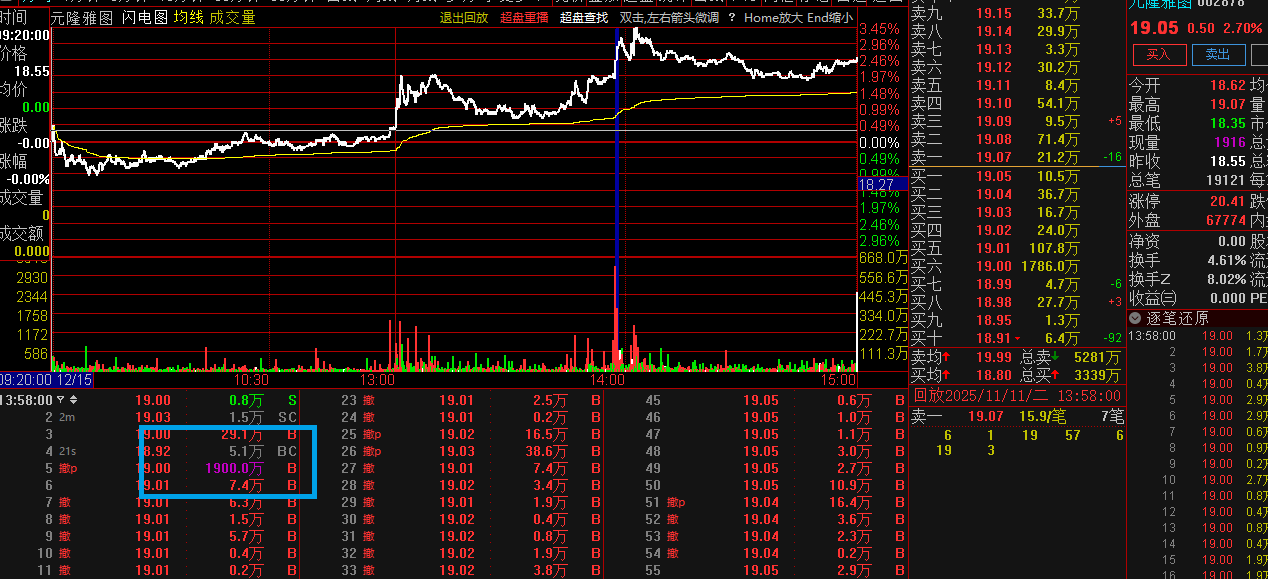Click the 卖四 volume 54.1万
Viewport: 1268px width, 579px height.
[x=1058, y=103]
